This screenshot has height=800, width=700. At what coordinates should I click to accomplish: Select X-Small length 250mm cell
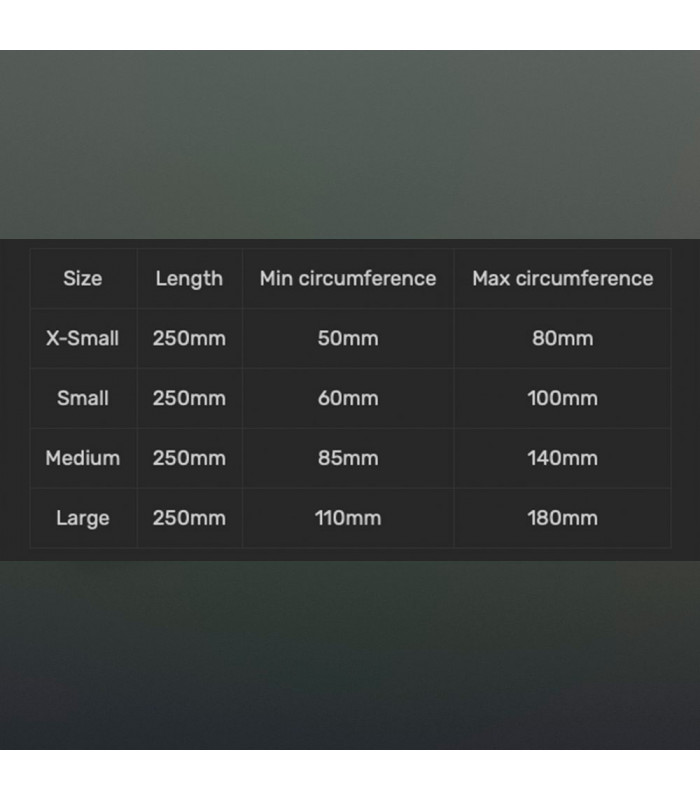tap(189, 338)
